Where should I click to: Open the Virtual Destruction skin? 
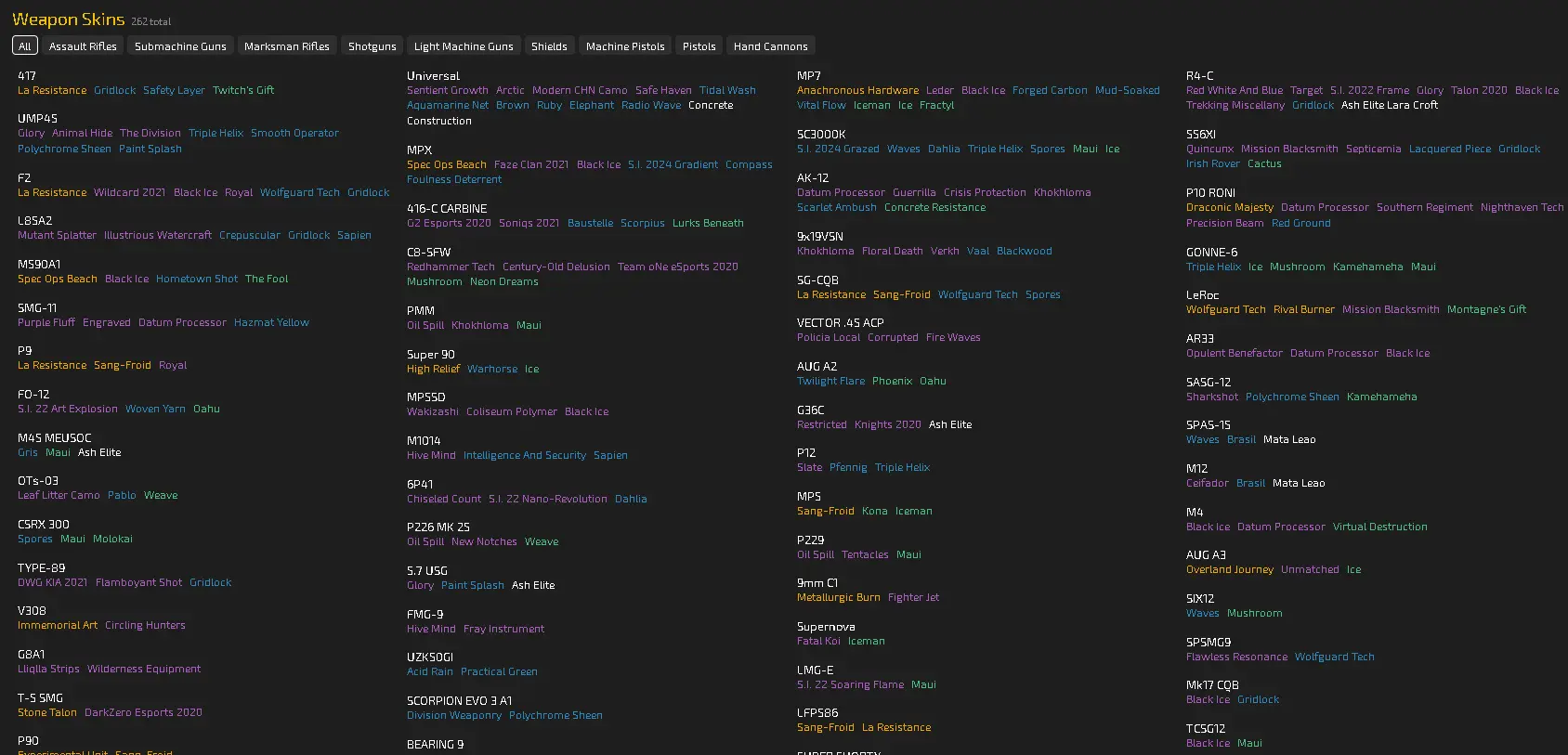1380,527
